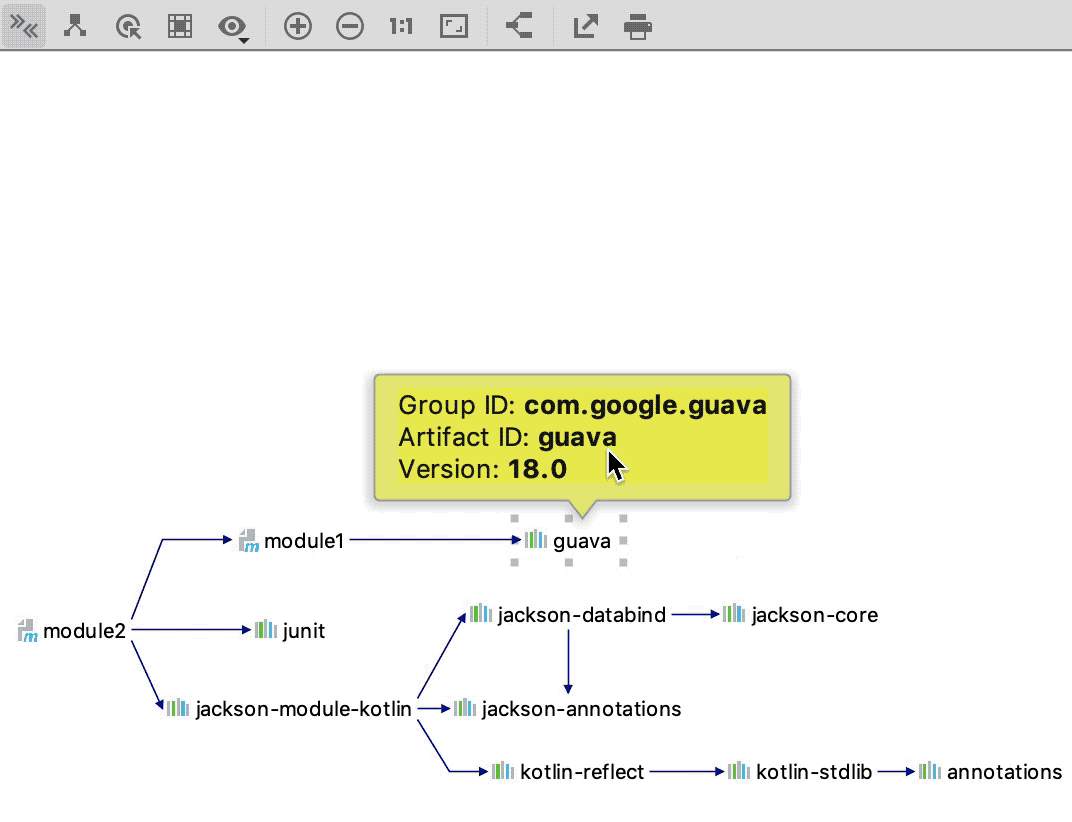Apply the current diagram layout
1072x822 pixels.
[x=75, y=26]
